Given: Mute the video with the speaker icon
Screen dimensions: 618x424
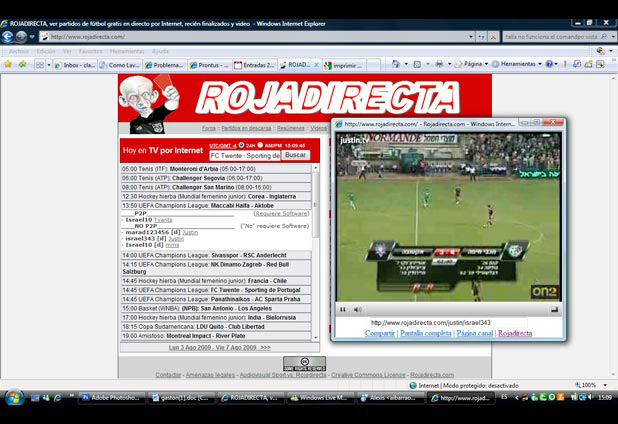Looking at the screenshot, I should point(357,310).
